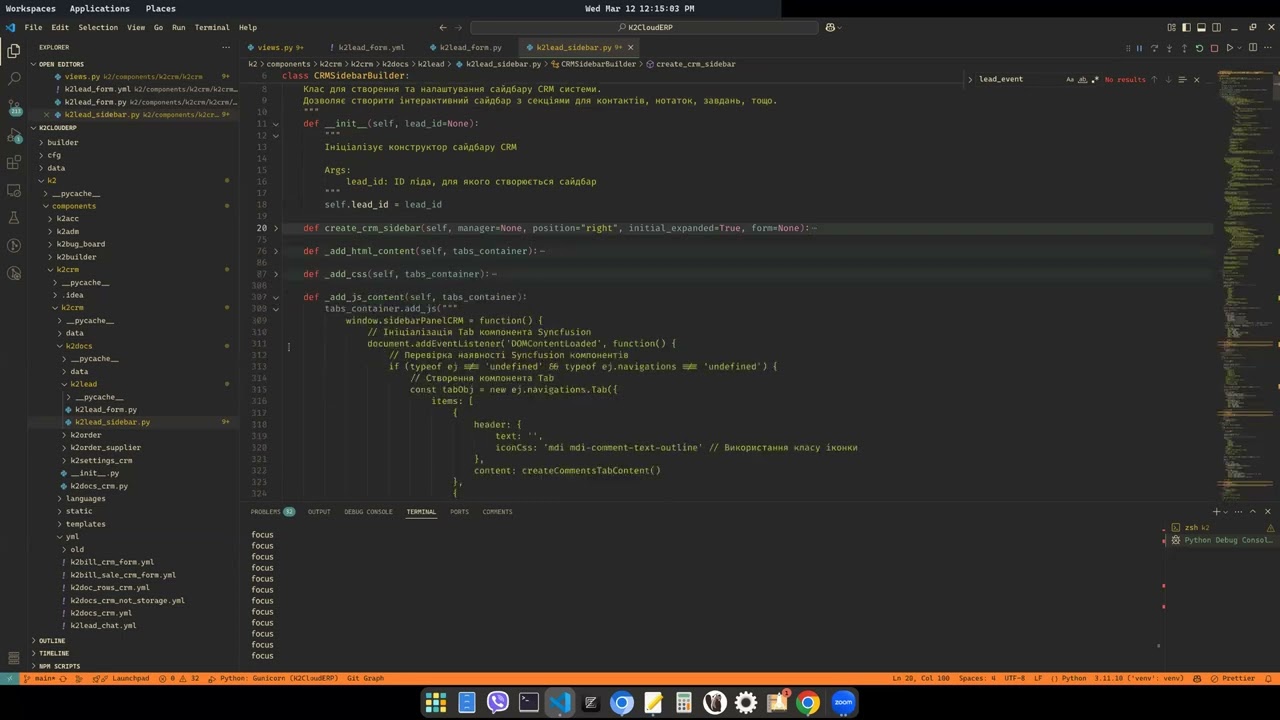Open the Terminal menu

tap(211, 27)
